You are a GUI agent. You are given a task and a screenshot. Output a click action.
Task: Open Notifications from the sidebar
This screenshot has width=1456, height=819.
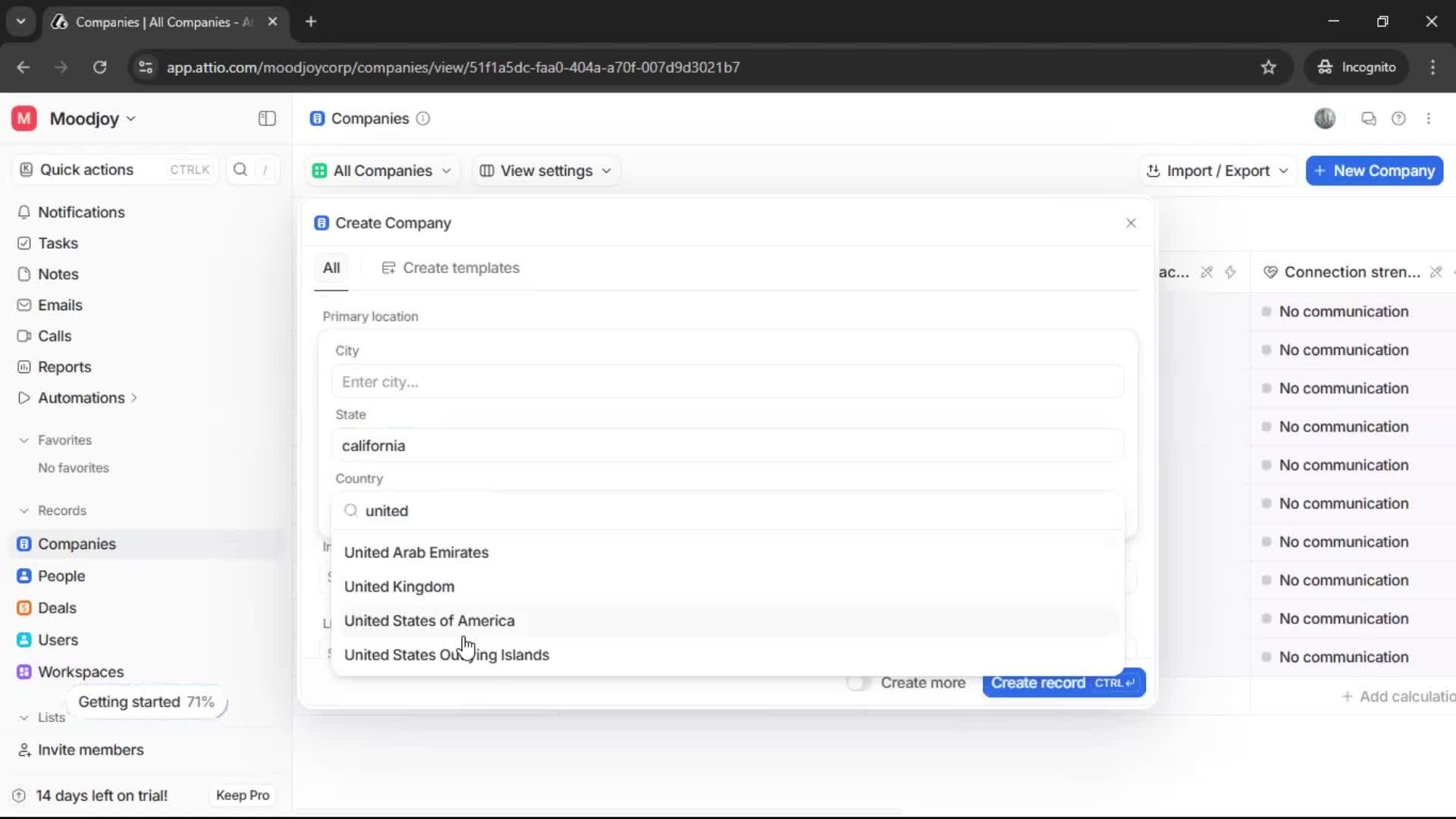(81, 212)
